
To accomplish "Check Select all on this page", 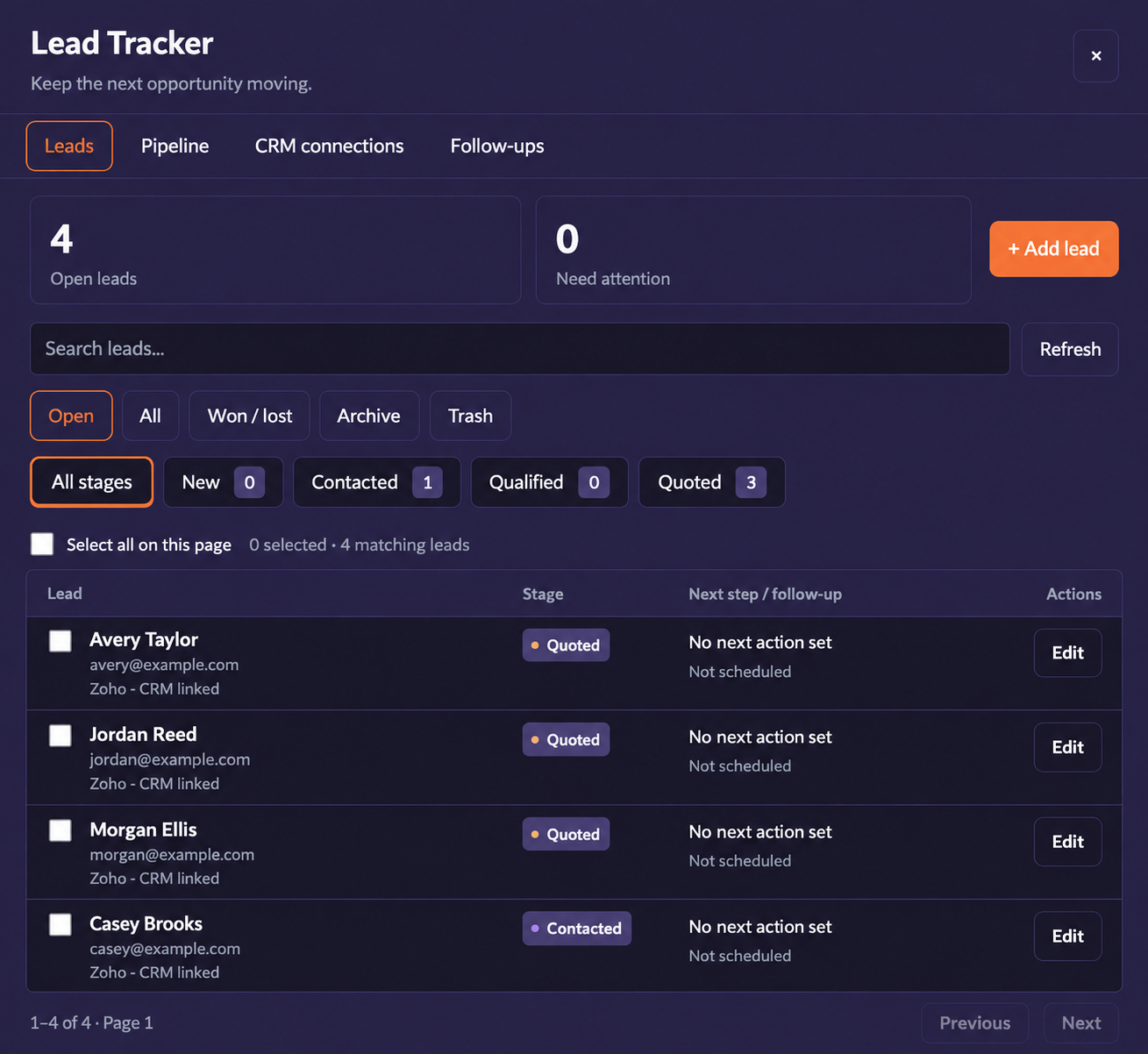I will click(42, 545).
